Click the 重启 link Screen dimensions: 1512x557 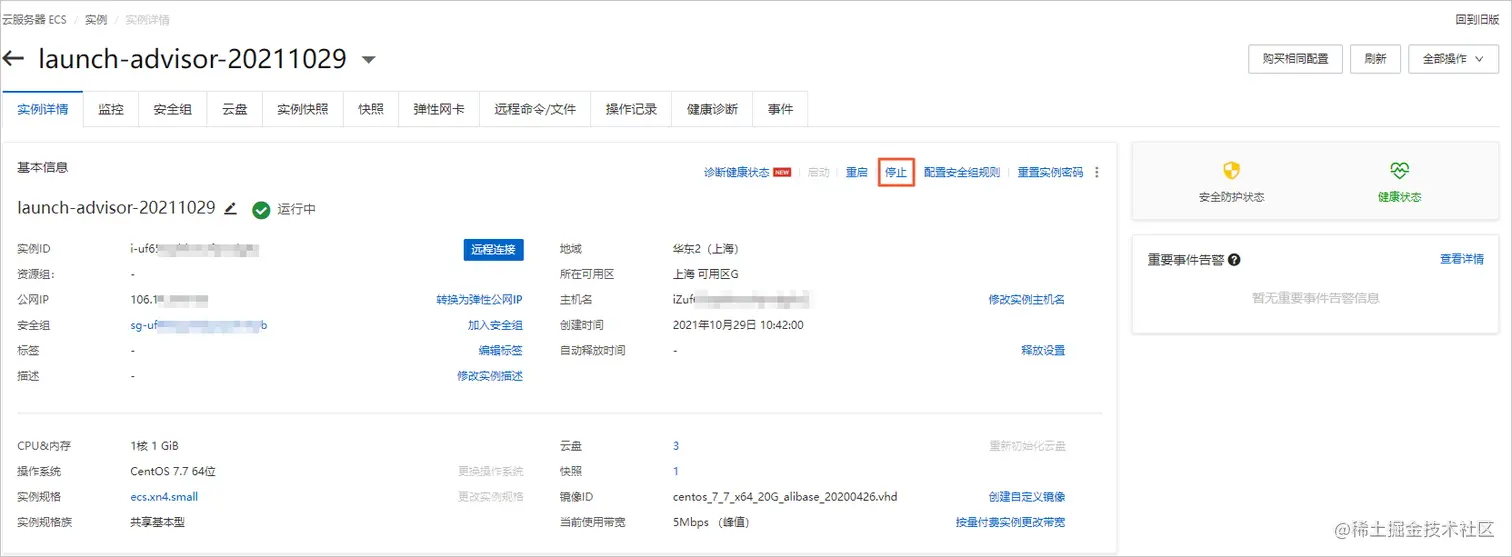[x=857, y=172]
